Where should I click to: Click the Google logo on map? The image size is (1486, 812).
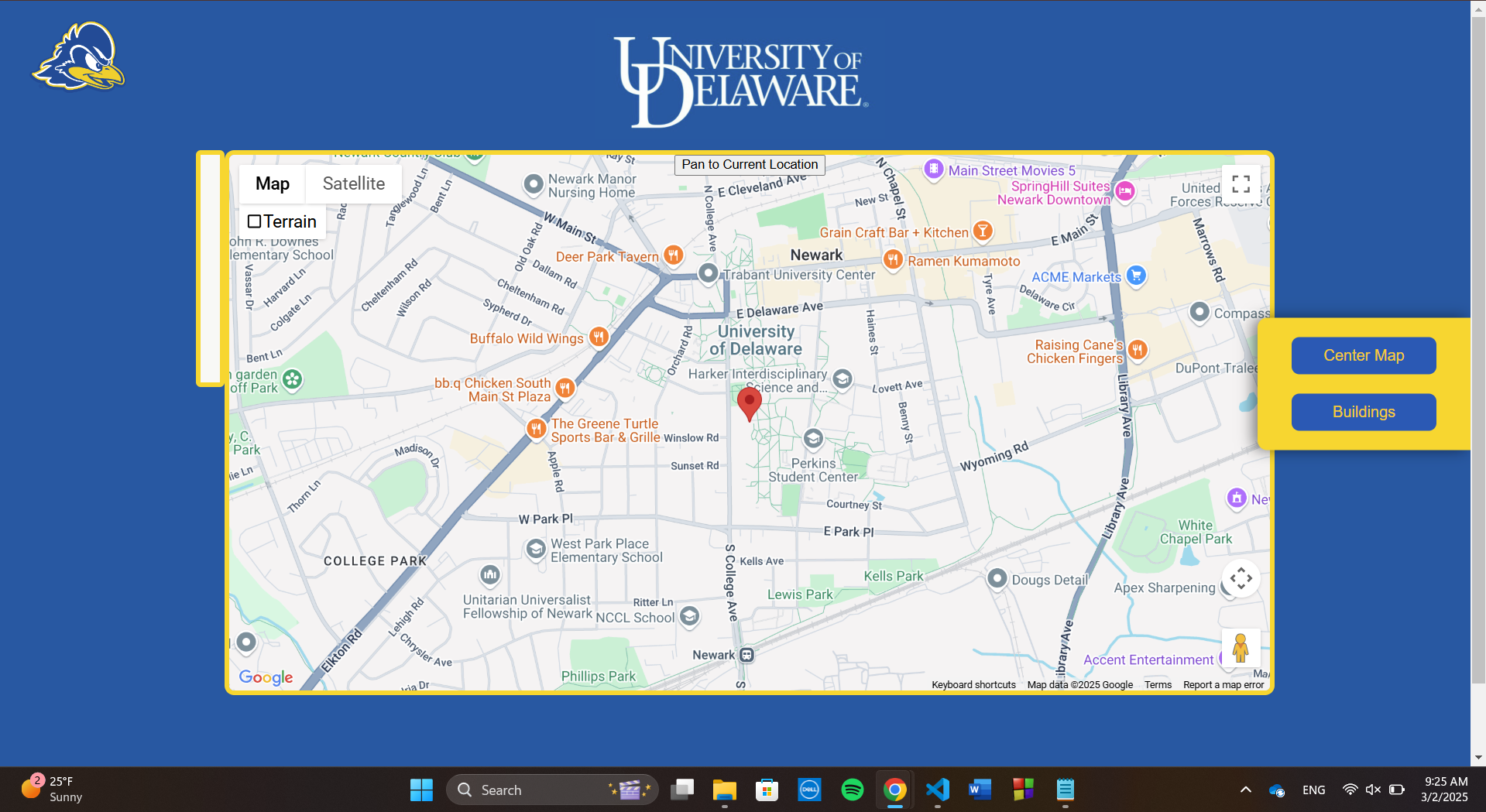(x=266, y=677)
